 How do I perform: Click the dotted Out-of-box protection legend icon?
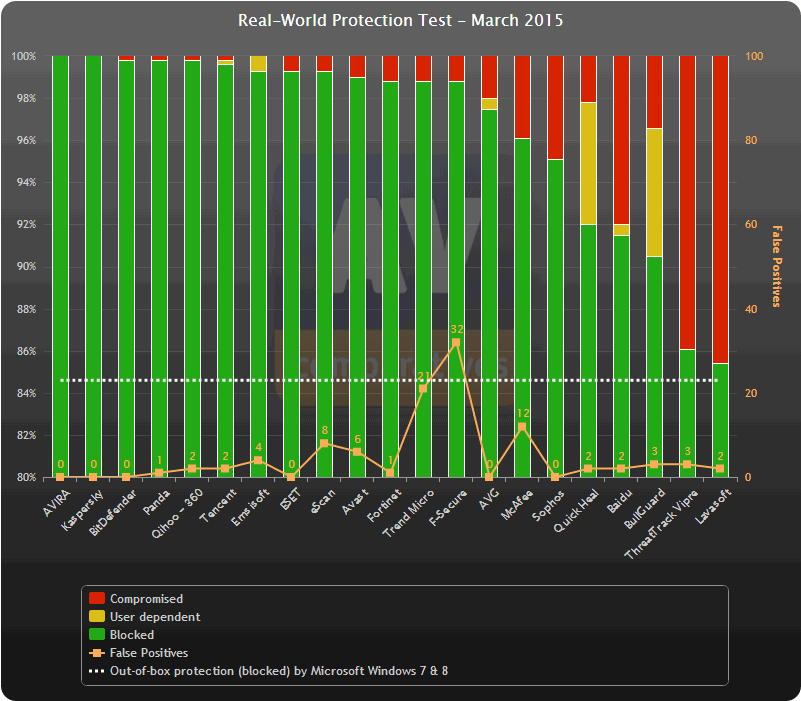coord(97,670)
